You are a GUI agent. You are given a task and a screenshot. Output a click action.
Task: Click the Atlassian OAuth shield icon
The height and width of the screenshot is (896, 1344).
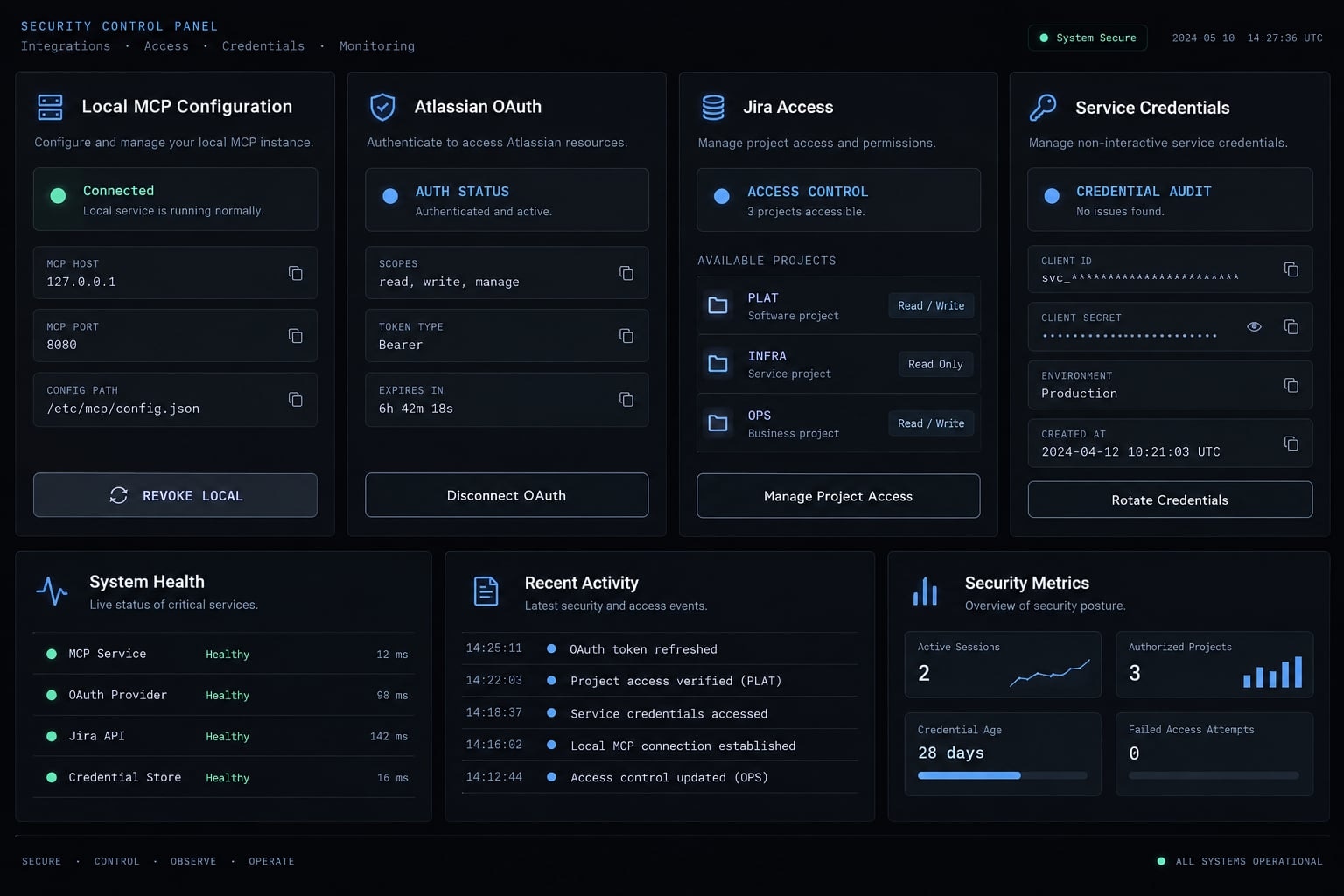point(382,107)
